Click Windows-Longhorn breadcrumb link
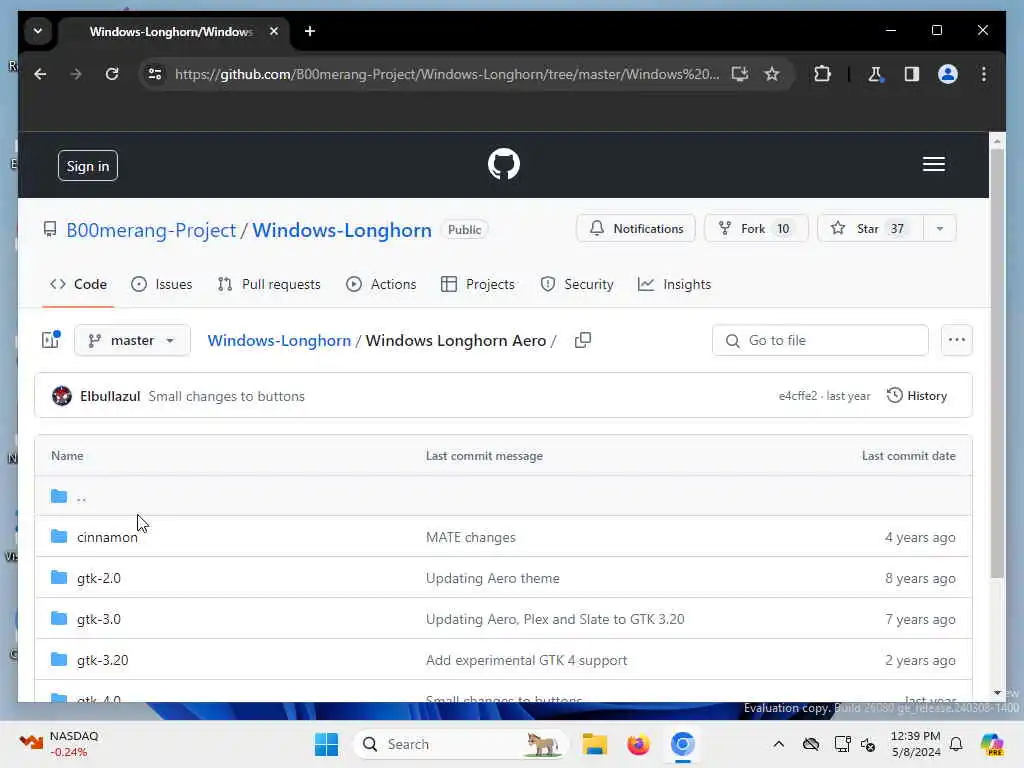Image resolution: width=1024 pixels, height=768 pixels. click(x=279, y=340)
